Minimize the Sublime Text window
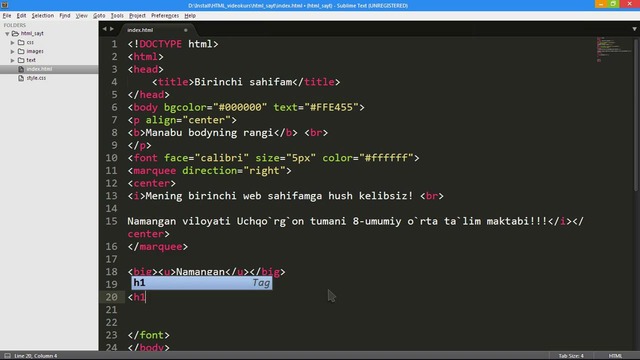 601,4
